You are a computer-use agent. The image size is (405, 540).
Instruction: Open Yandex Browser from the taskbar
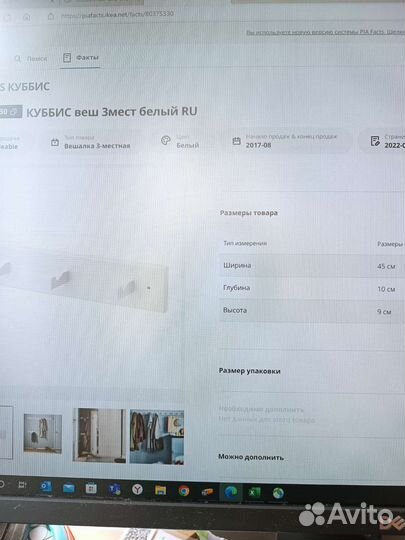[137, 489]
